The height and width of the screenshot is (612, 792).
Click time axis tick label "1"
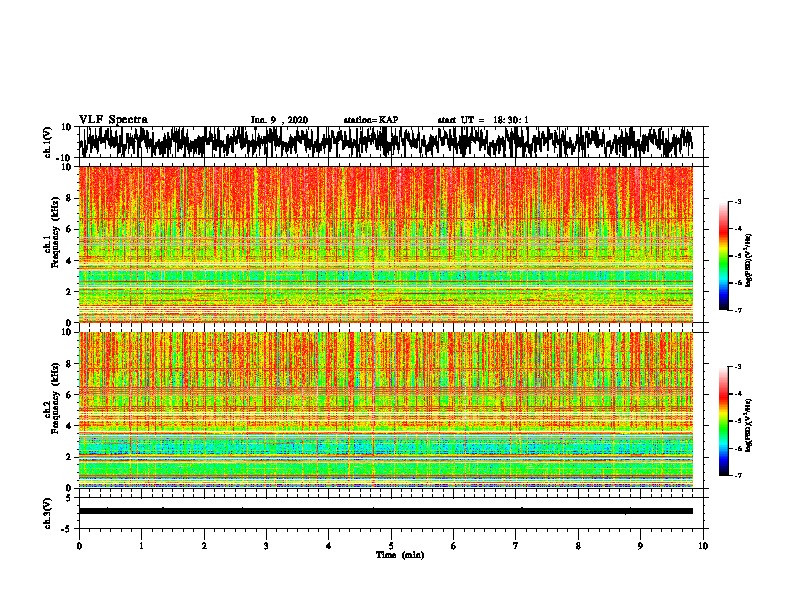point(141,546)
